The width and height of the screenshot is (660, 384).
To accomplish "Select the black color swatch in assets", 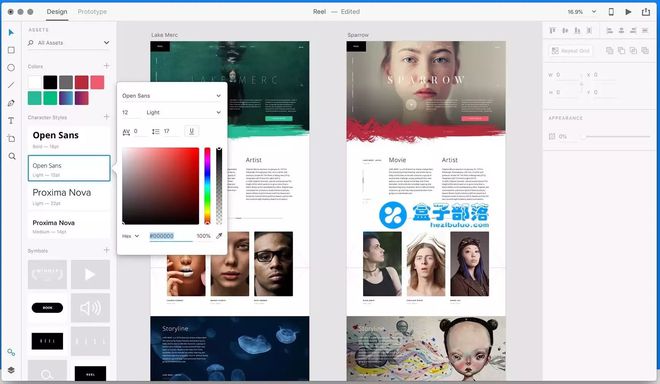I will tap(50, 82).
